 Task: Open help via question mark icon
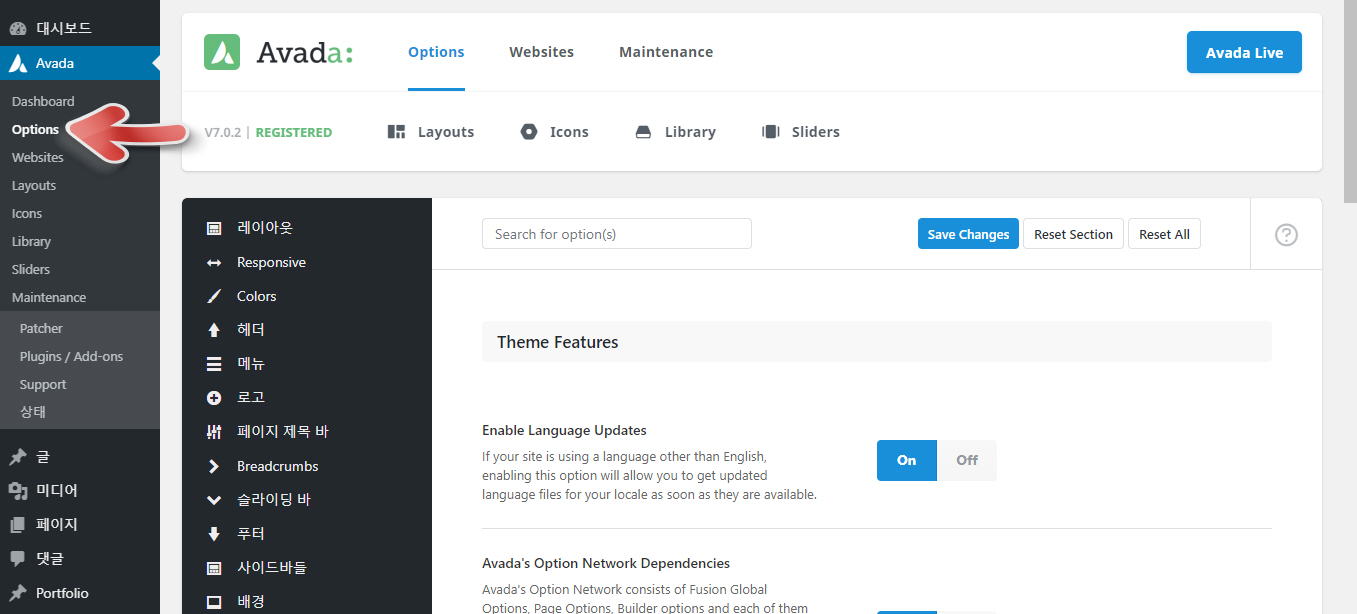click(x=1286, y=234)
